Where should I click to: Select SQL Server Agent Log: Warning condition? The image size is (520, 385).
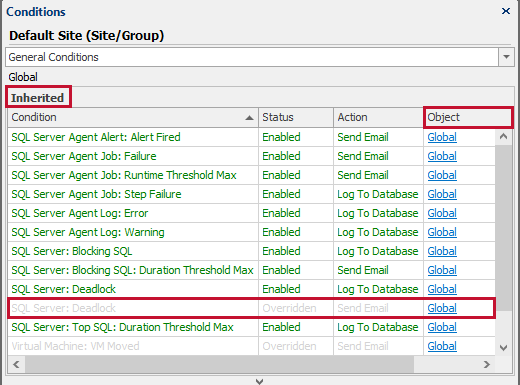click(x=88, y=232)
